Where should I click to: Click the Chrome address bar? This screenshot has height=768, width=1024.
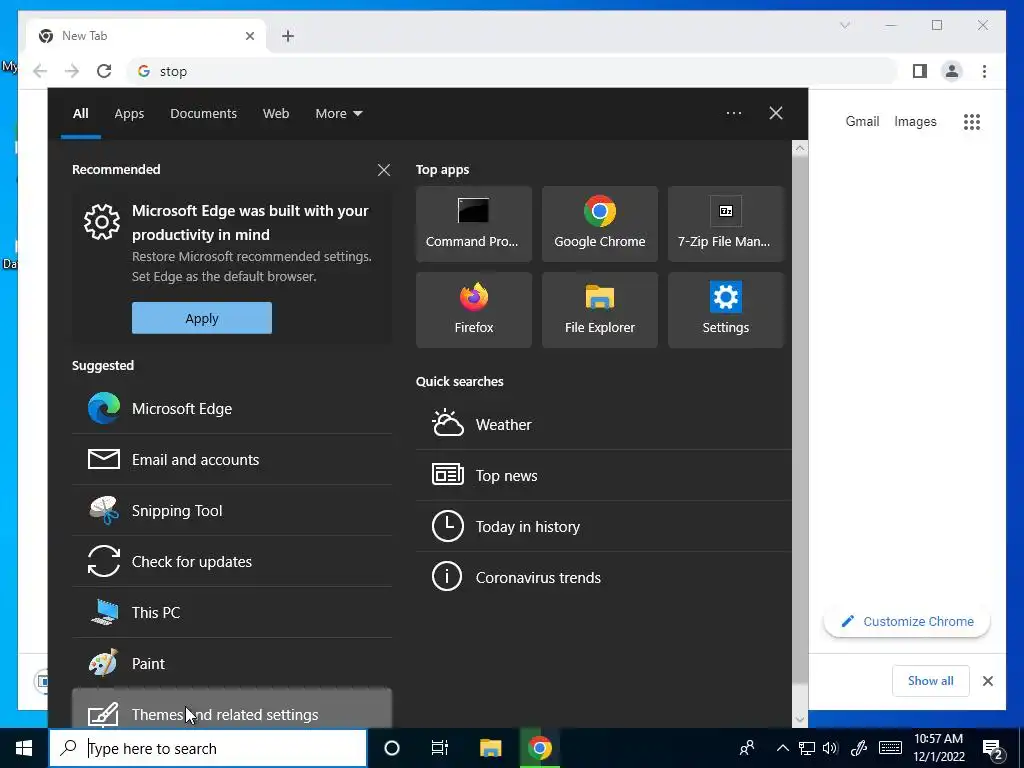coord(513,71)
